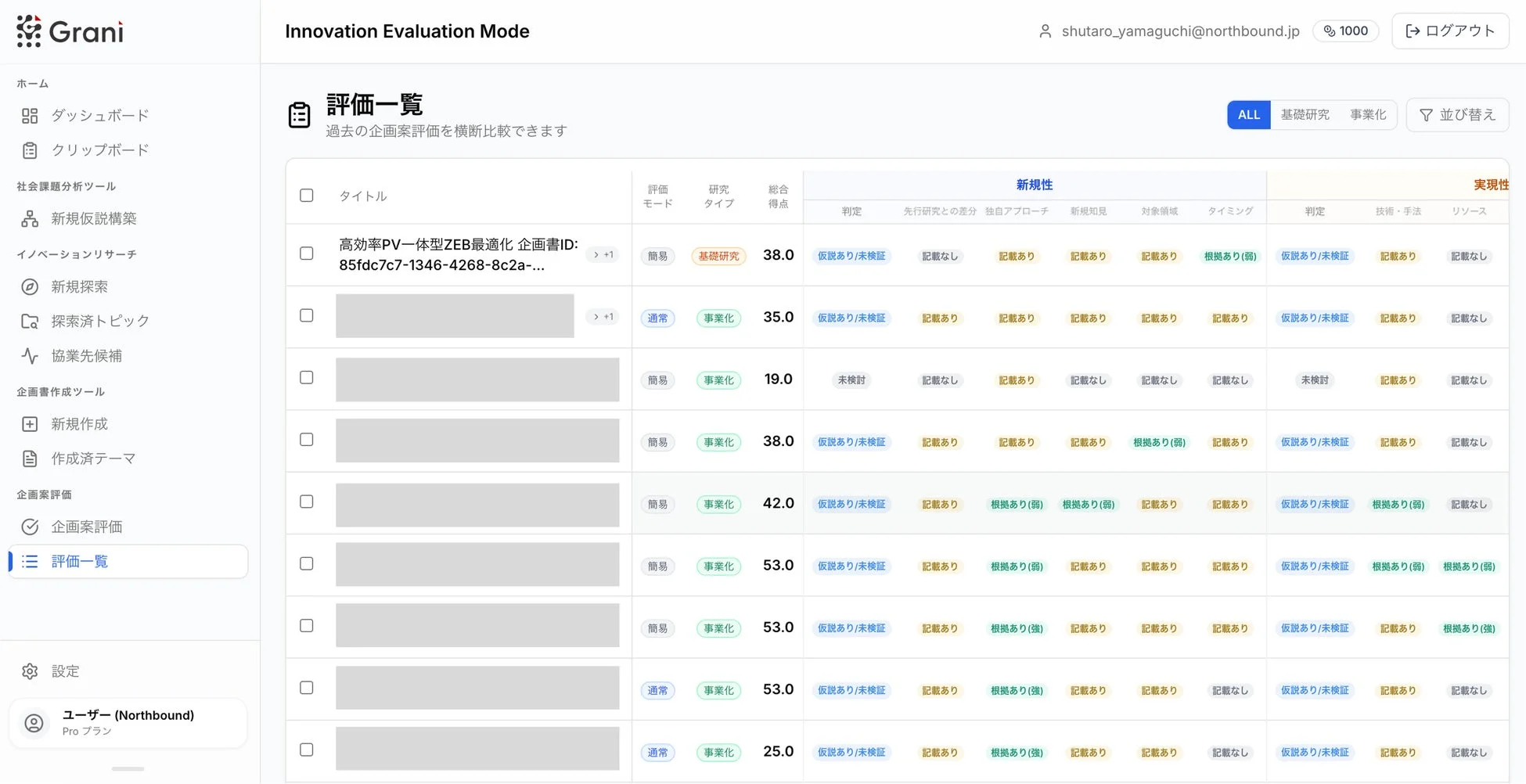Viewport: 1526px width, 784px height.
Task: Select the checkbox on the 42.0 score row
Action: (306, 502)
